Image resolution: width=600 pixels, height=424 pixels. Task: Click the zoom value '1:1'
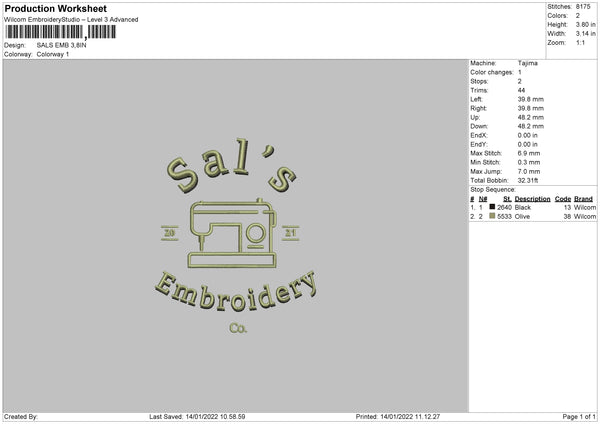[580, 42]
